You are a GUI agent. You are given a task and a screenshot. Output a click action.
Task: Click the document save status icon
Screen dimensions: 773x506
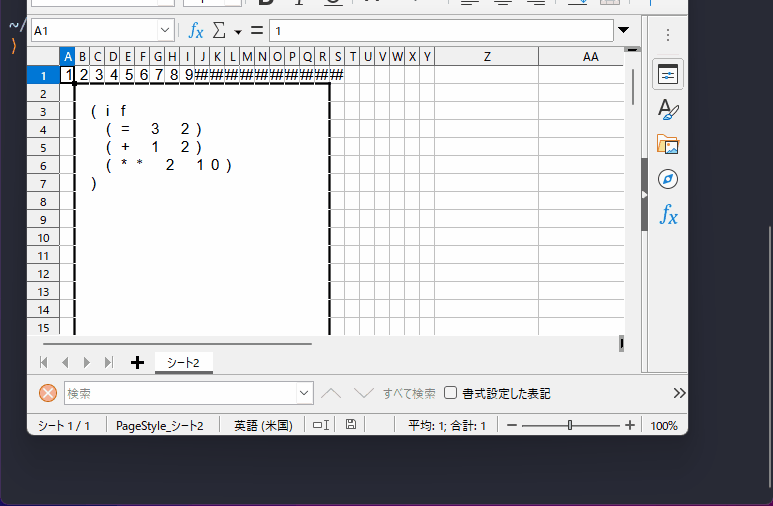[351, 424]
